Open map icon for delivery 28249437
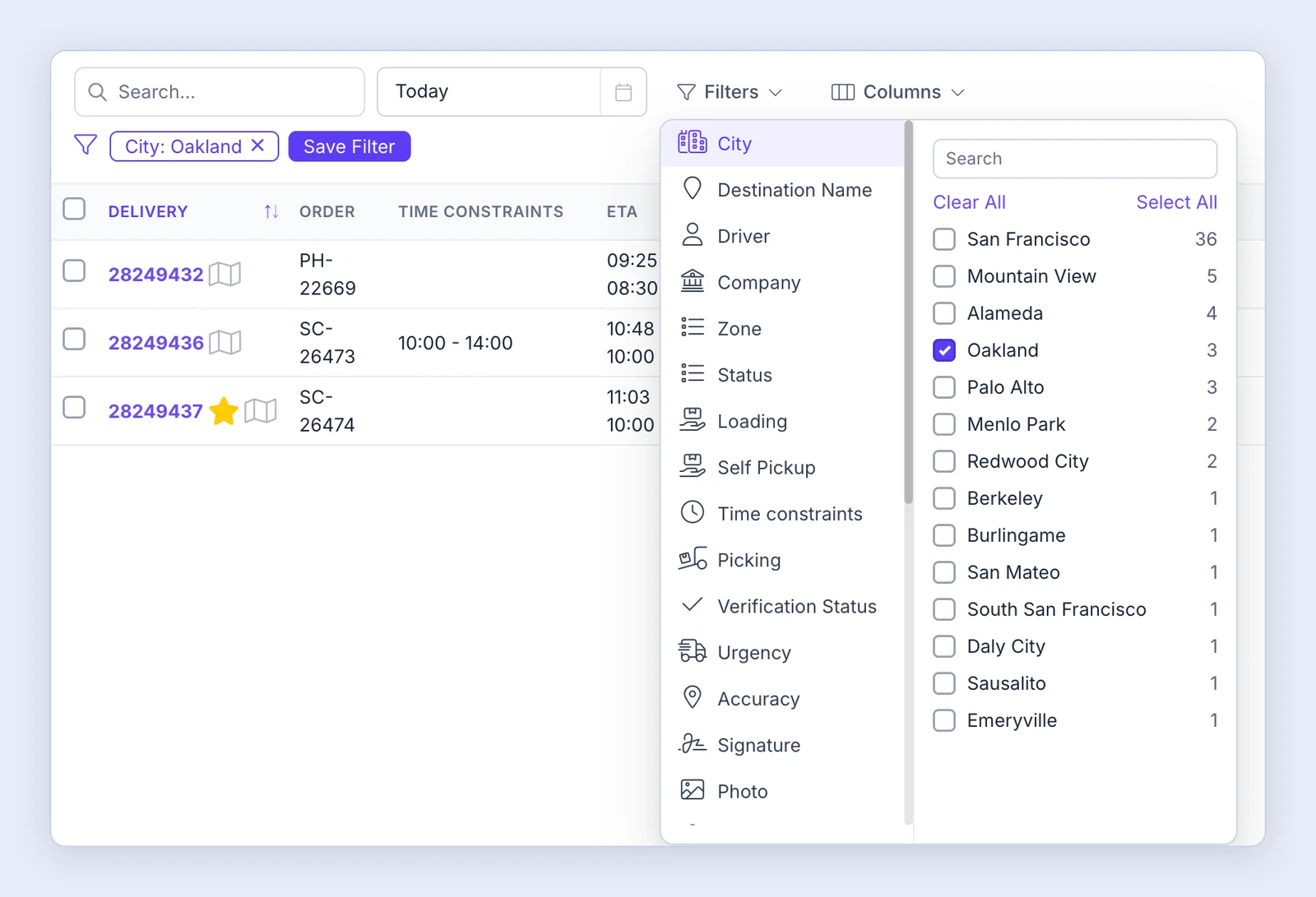This screenshot has width=1316, height=897. click(261, 410)
